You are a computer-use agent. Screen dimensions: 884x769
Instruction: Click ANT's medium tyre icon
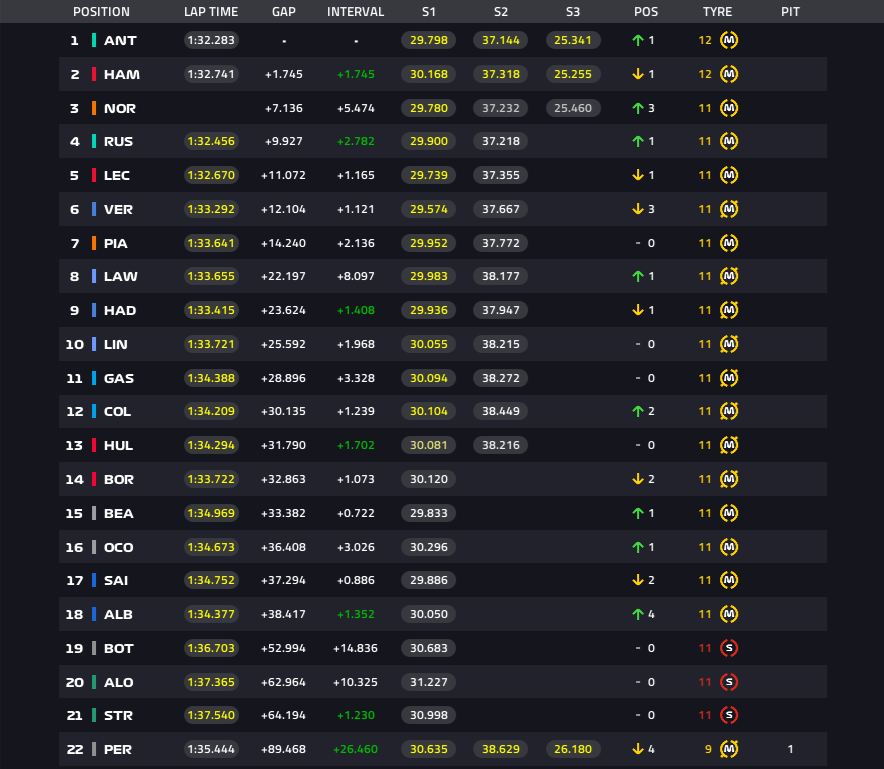tap(729, 40)
